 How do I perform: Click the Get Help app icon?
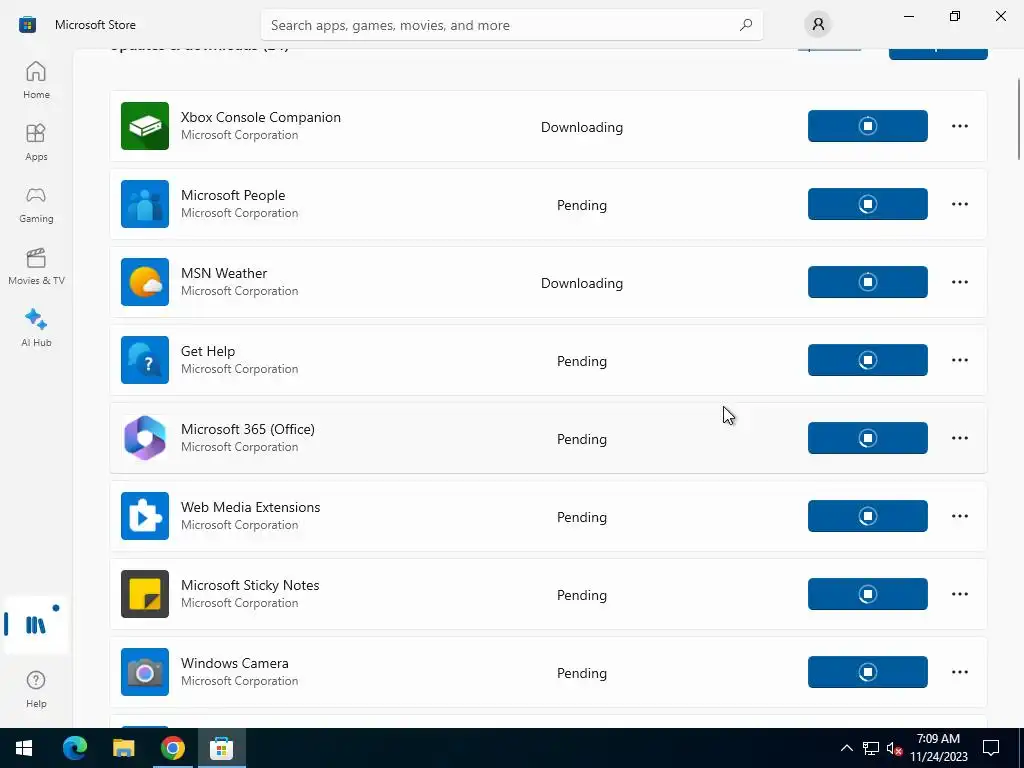click(x=145, y=360)
